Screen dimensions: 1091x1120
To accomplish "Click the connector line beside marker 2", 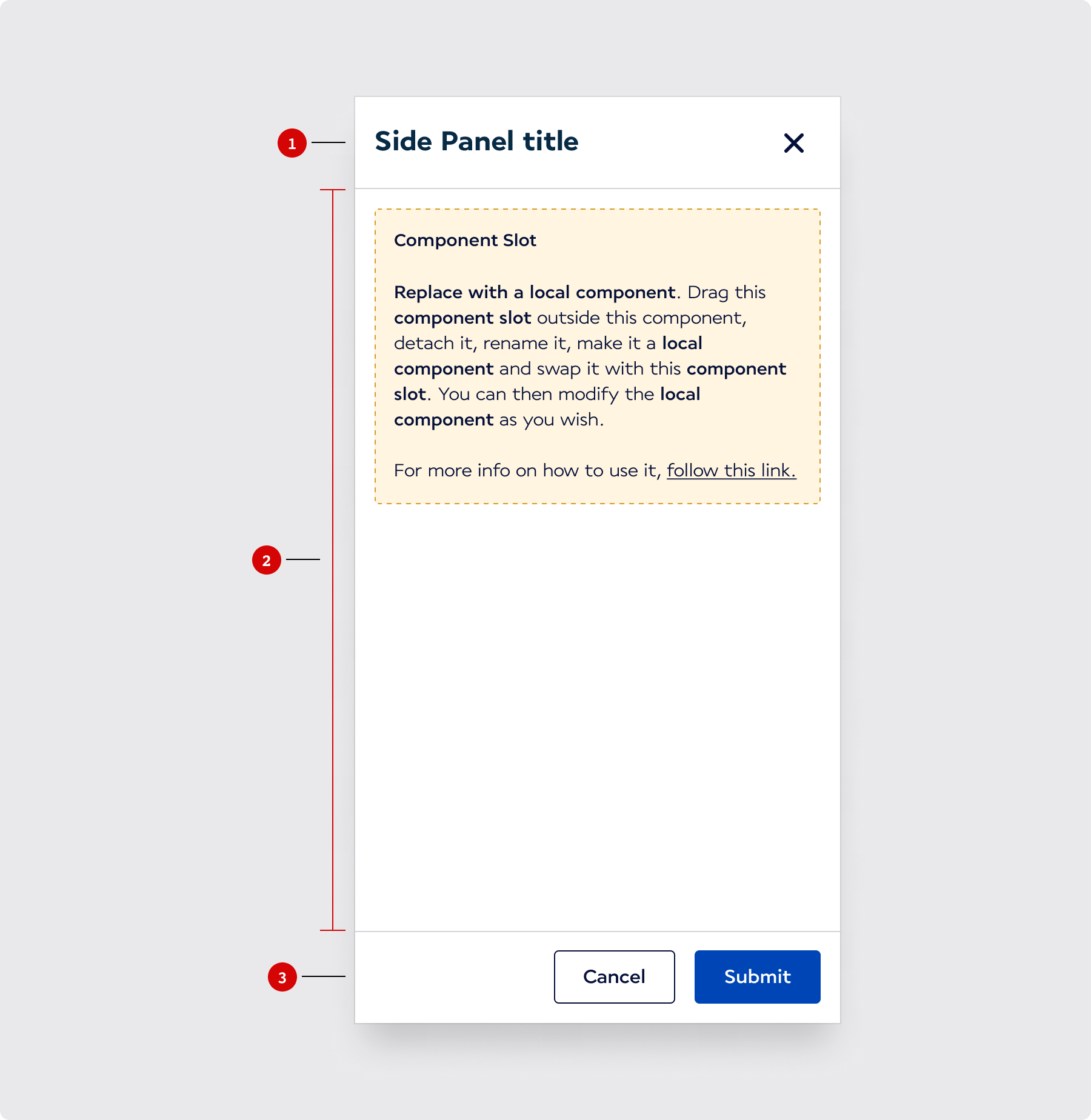I will (302, 559).
